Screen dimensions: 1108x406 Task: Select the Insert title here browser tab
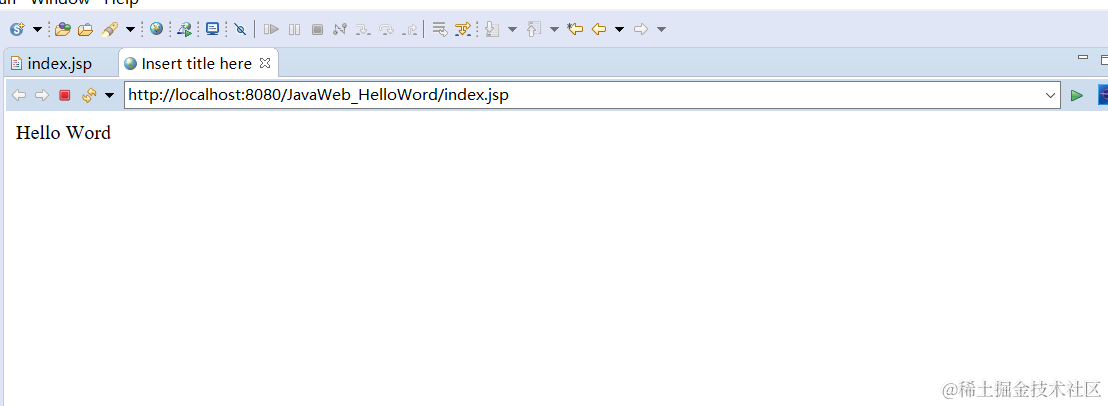point(196,64)
